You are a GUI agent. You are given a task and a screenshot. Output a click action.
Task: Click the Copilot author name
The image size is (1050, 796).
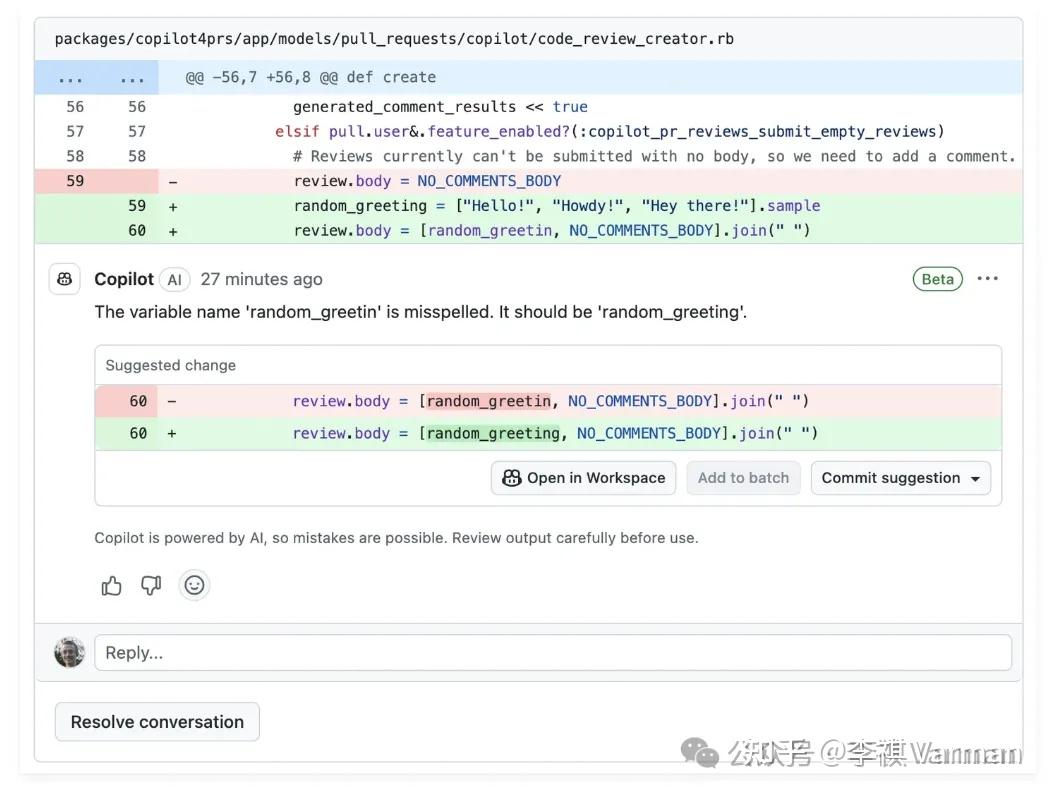(124, 279)
